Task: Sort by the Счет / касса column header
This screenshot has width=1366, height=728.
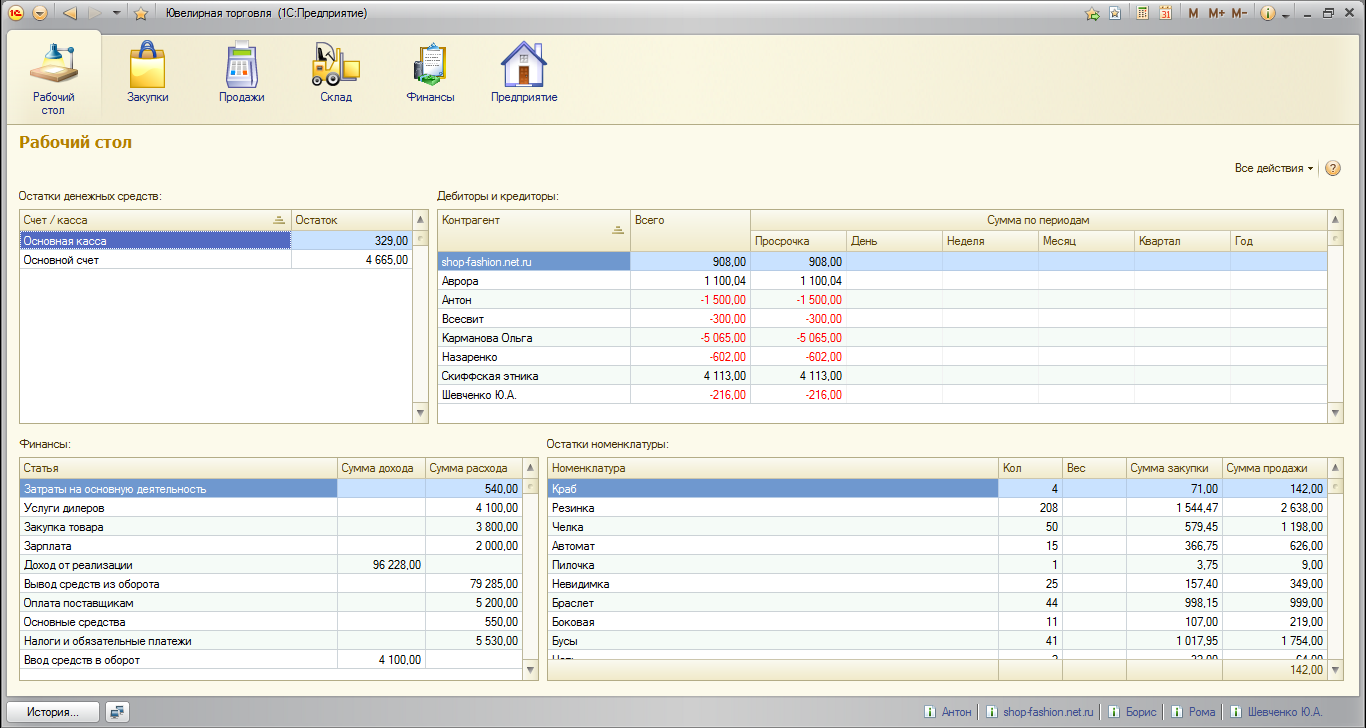Action: 155,220
